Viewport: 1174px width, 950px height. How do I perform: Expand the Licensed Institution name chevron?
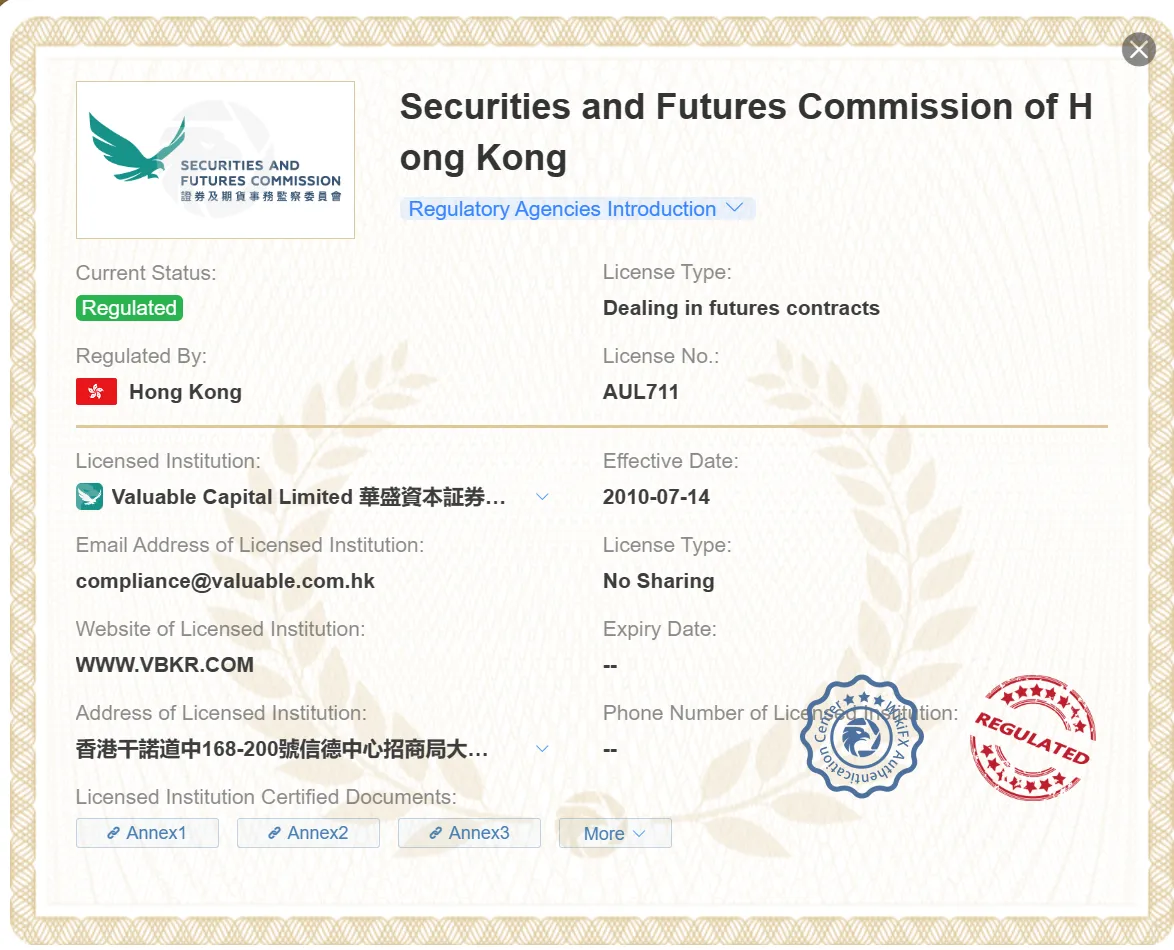click(543, 496)
